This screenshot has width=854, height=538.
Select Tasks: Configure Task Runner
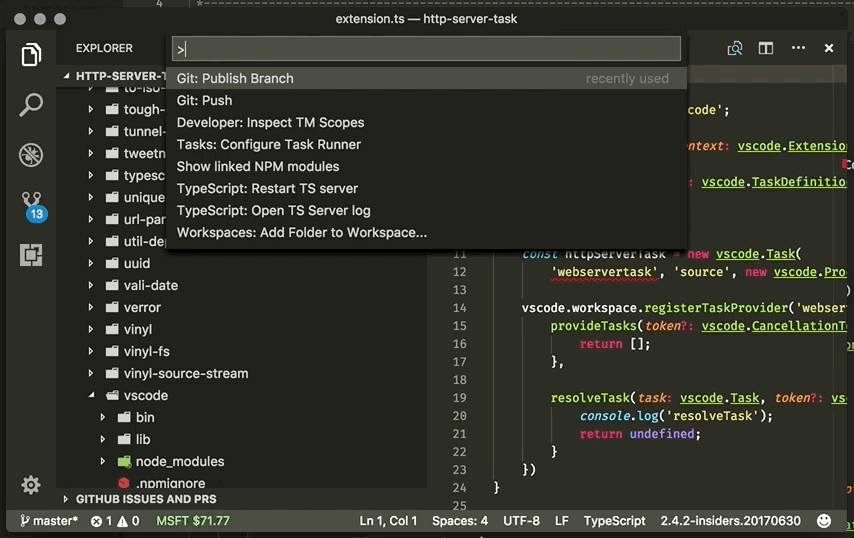tap(426, 144)
